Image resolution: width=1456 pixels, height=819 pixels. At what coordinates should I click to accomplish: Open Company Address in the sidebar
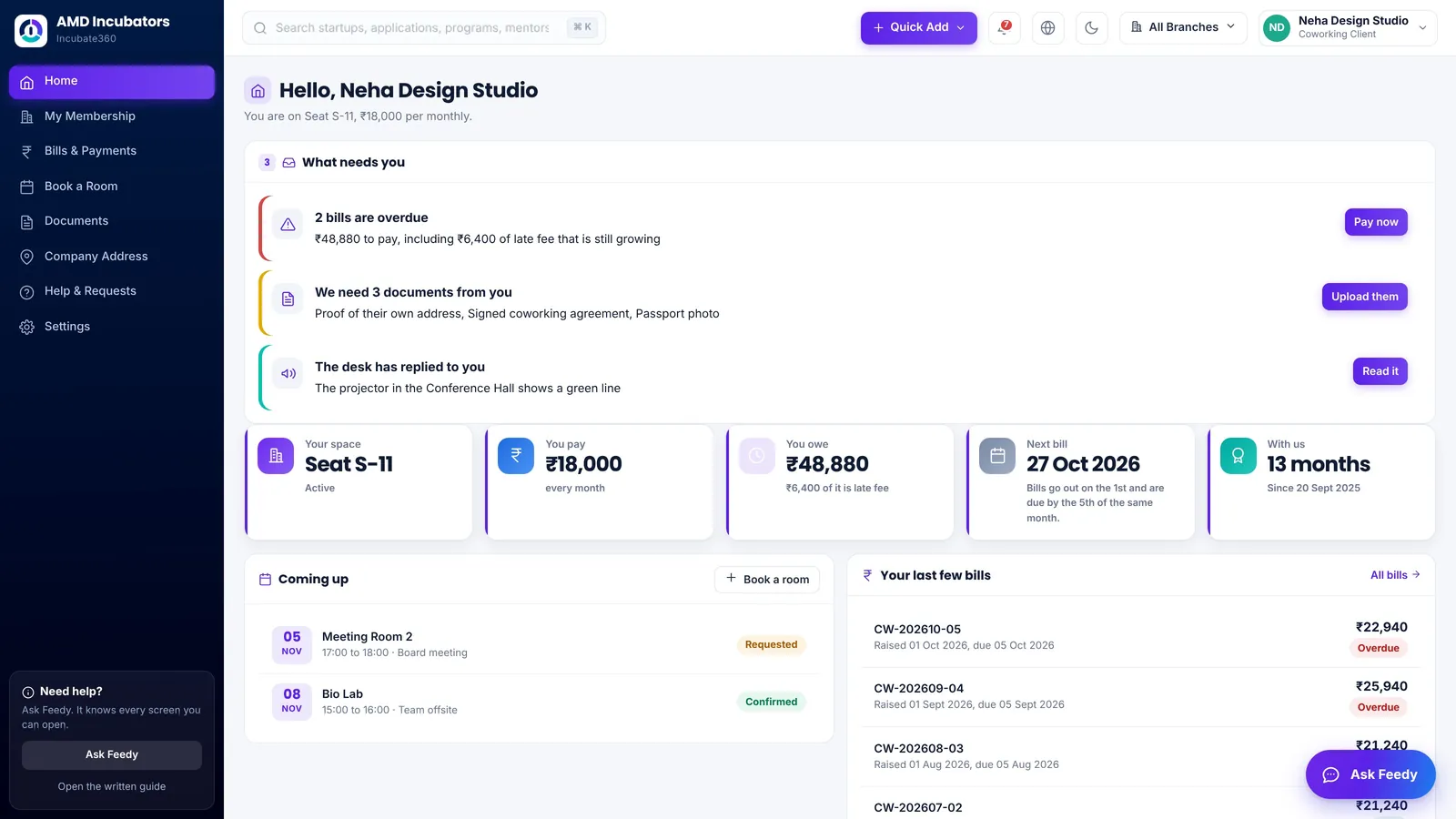coord(112,257)
